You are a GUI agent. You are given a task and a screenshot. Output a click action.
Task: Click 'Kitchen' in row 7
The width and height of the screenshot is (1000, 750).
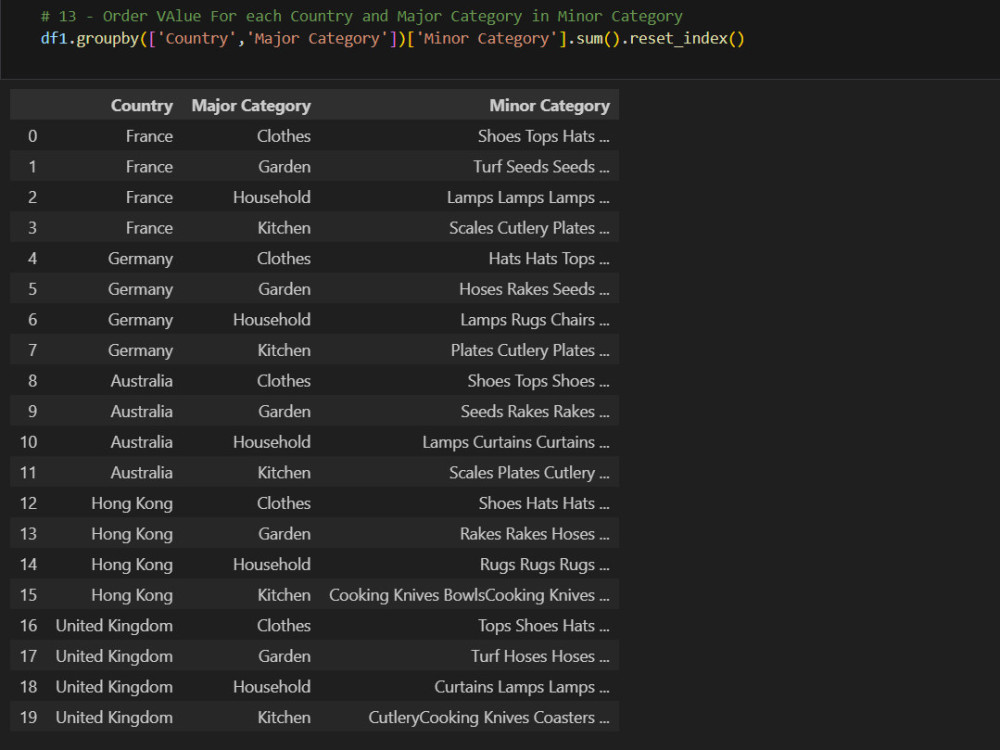point(284,350)
